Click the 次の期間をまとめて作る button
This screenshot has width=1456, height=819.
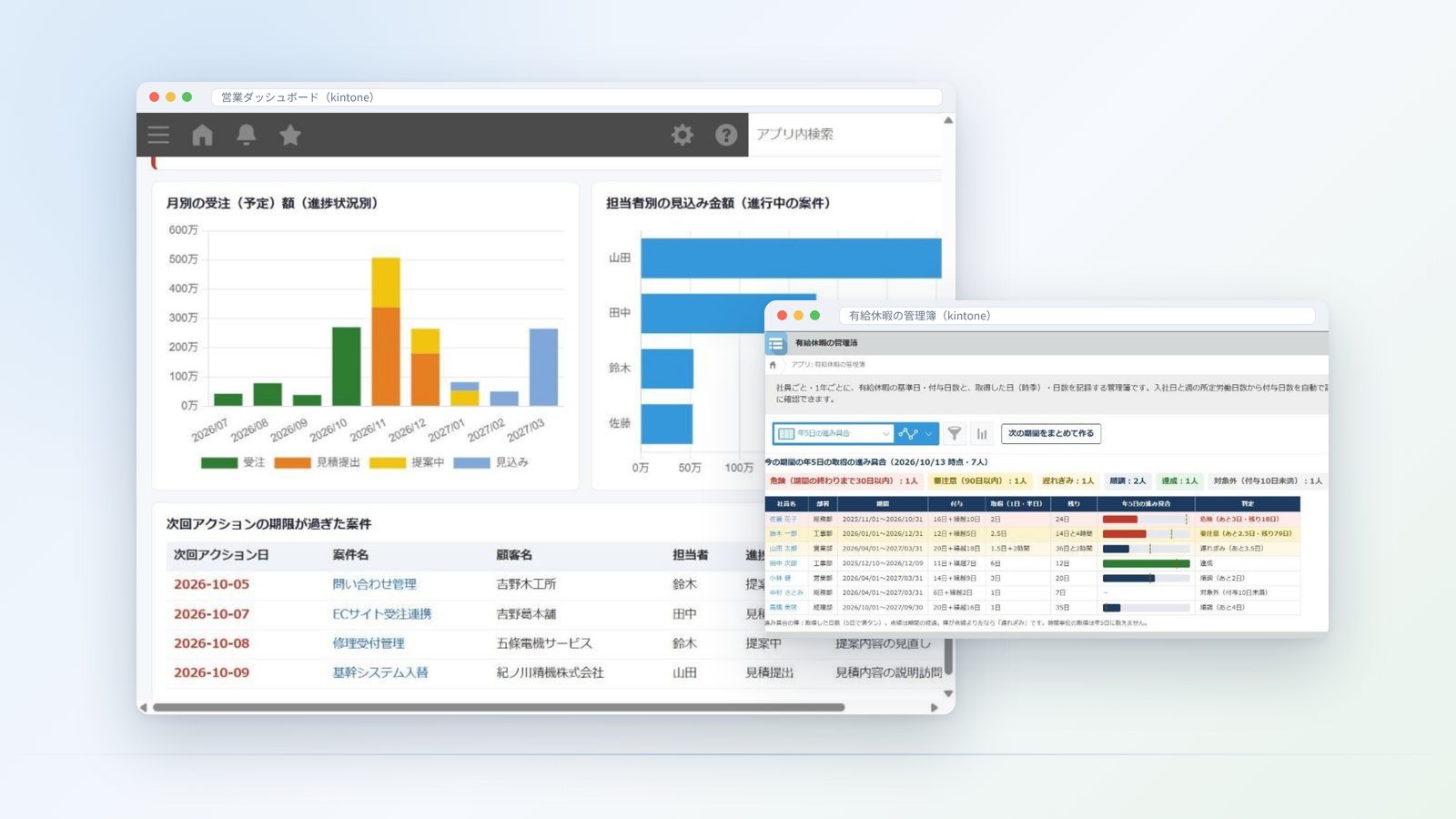click(1051, 433)
